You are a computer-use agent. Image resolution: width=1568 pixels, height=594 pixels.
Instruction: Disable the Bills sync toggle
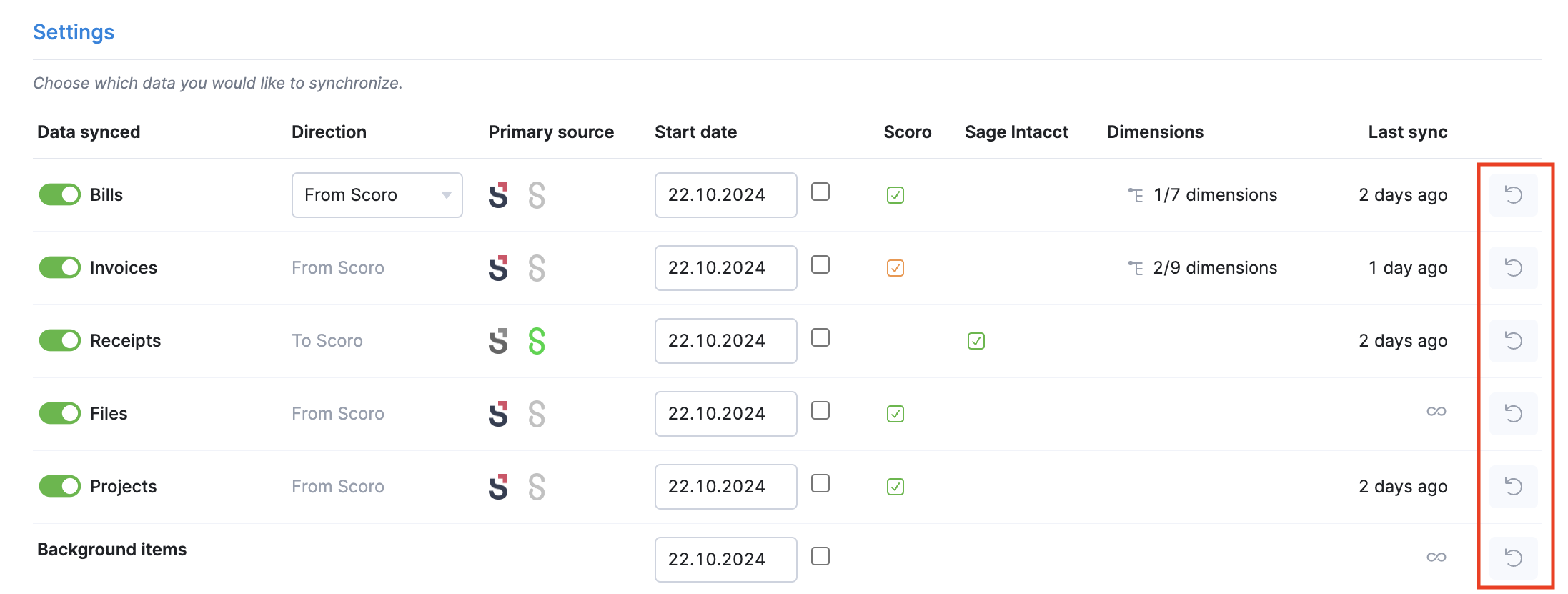(60, 194)
